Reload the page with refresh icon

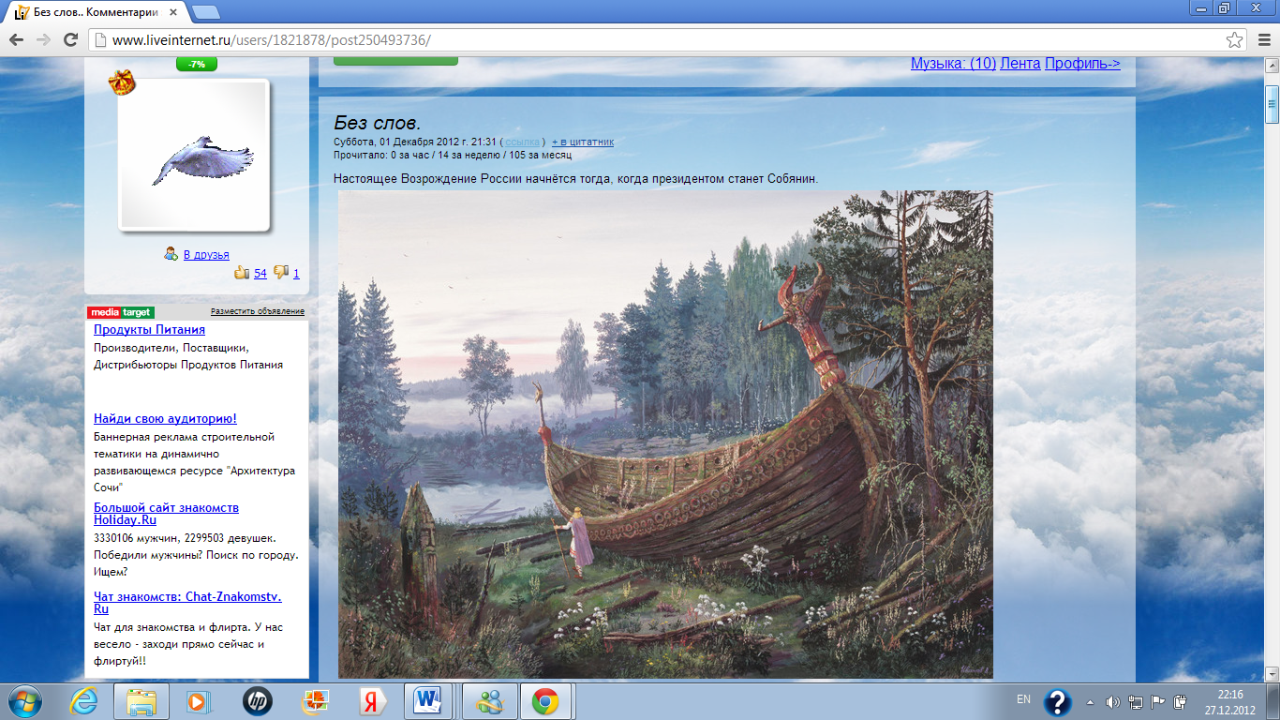pos(70,40)
